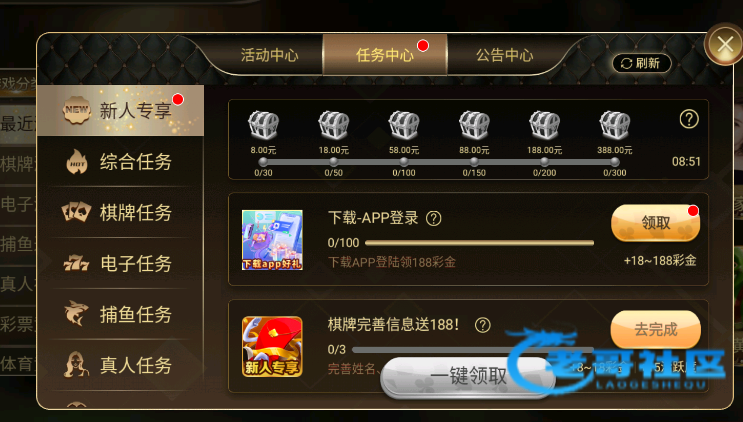Select 捕鱼任务 in the sidebar
Viewport: 743px width, 422px height.
(120, 314)
